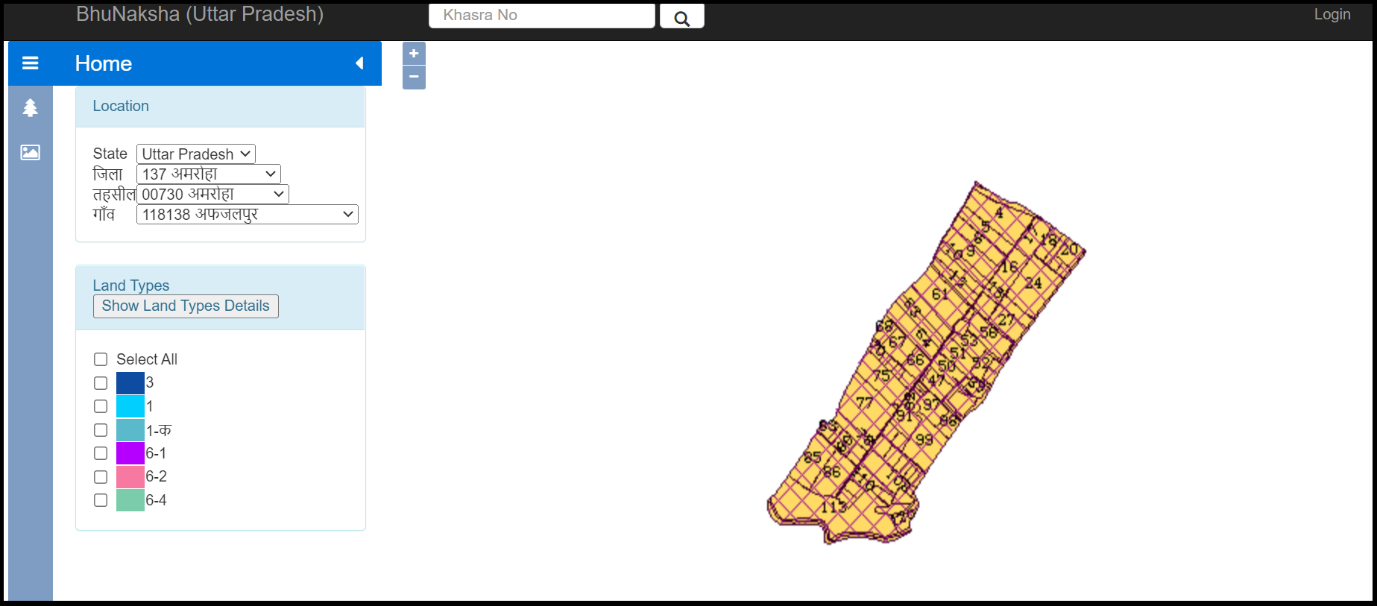The width and height of the screenshot is (1377, 606).
Task: Enable the 6-2 land type checkbox
Action: coord(100,476)
